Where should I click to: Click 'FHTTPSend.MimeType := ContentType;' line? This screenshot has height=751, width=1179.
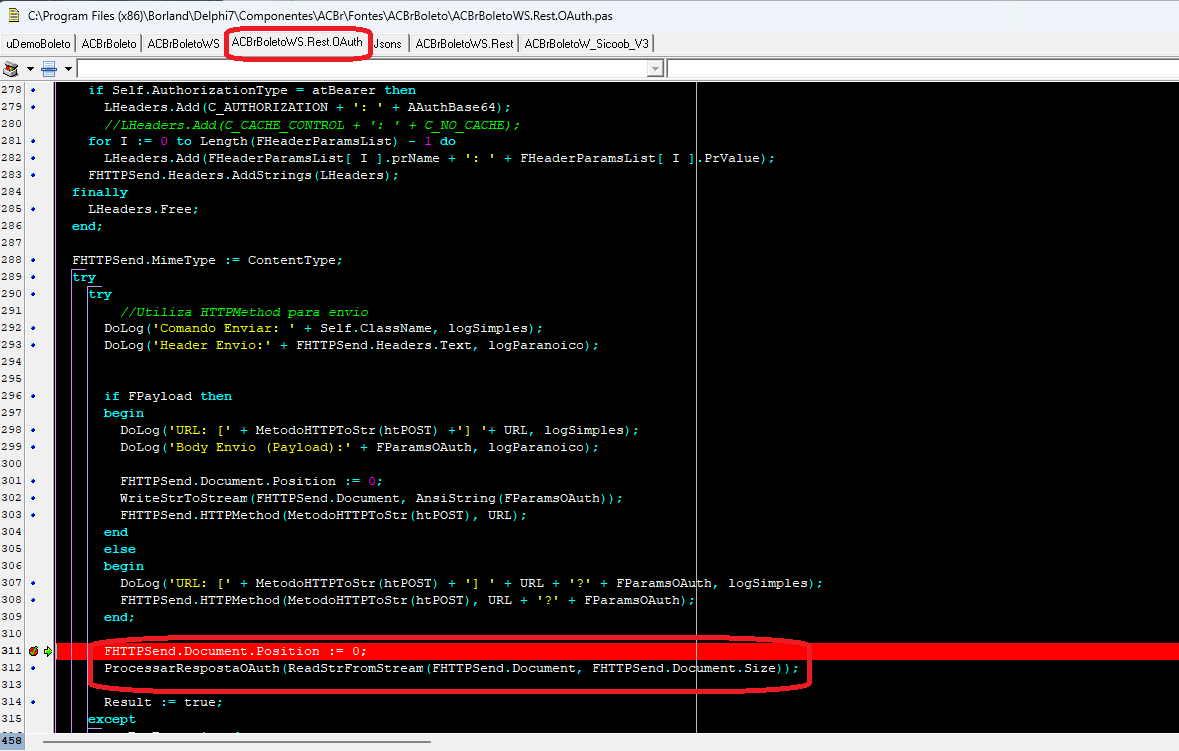(208, 260)
